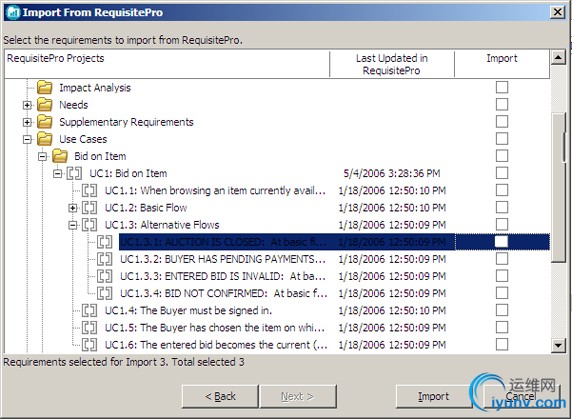Click the Import column header
572x419 pixels.
(x=502, y=64)
